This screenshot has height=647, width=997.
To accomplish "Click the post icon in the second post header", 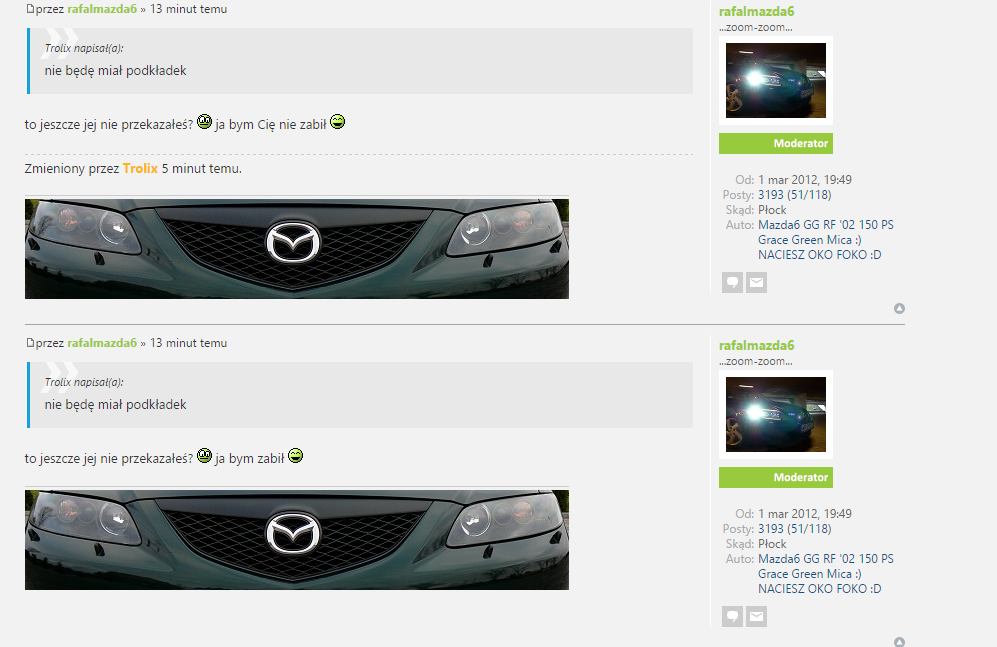I will [x=29, y=344].
